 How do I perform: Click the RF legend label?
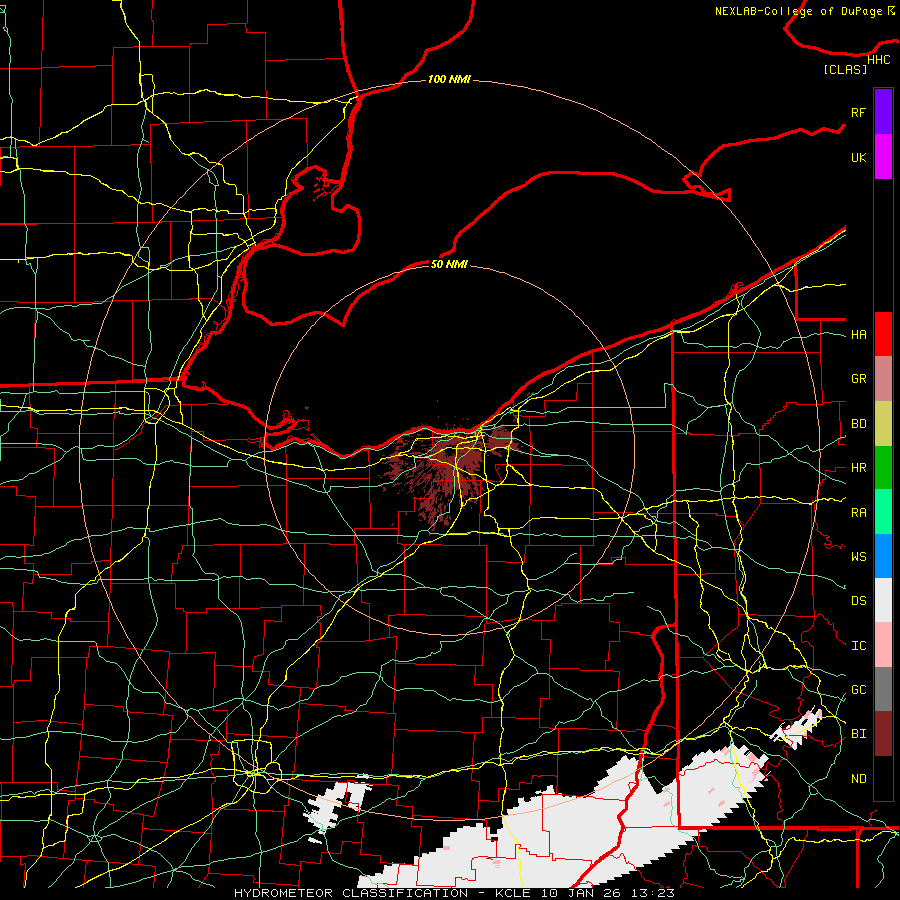pyautogui.click(x=858, y=112)
